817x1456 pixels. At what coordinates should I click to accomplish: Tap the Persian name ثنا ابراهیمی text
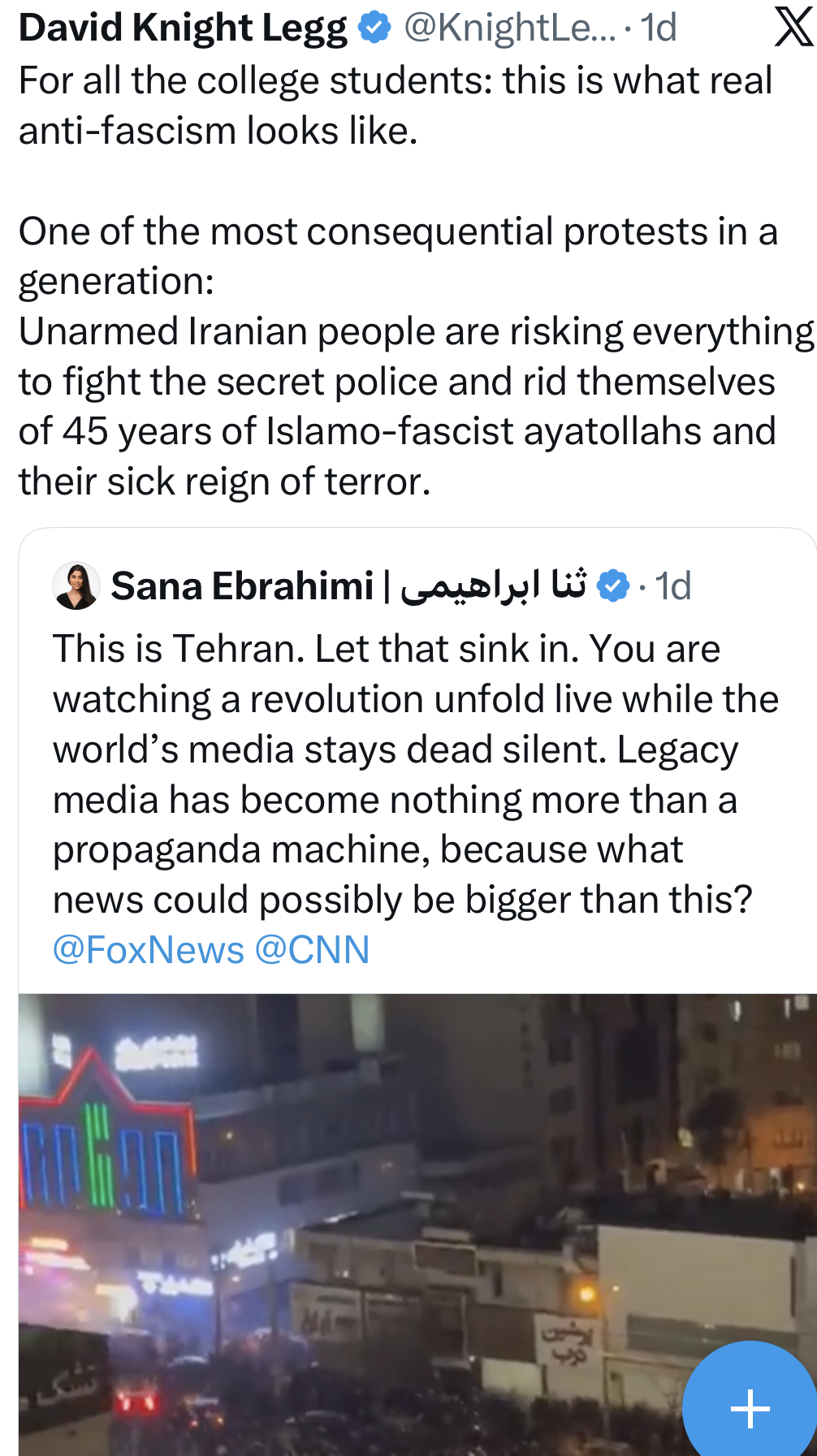coord(493,585)
